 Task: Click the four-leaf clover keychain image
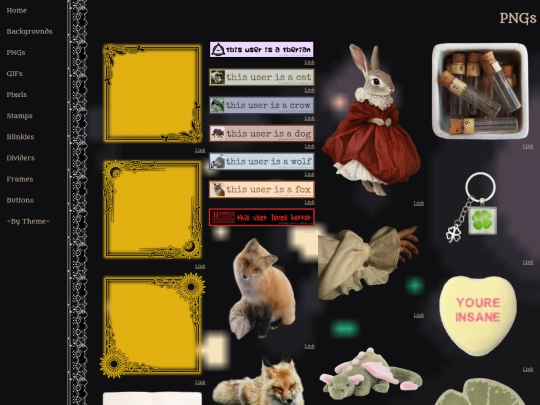coord(472,207)
